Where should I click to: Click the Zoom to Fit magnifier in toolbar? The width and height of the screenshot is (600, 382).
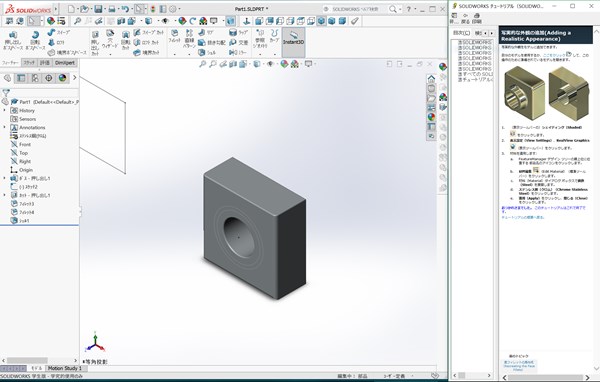click(x=77, y=21)
